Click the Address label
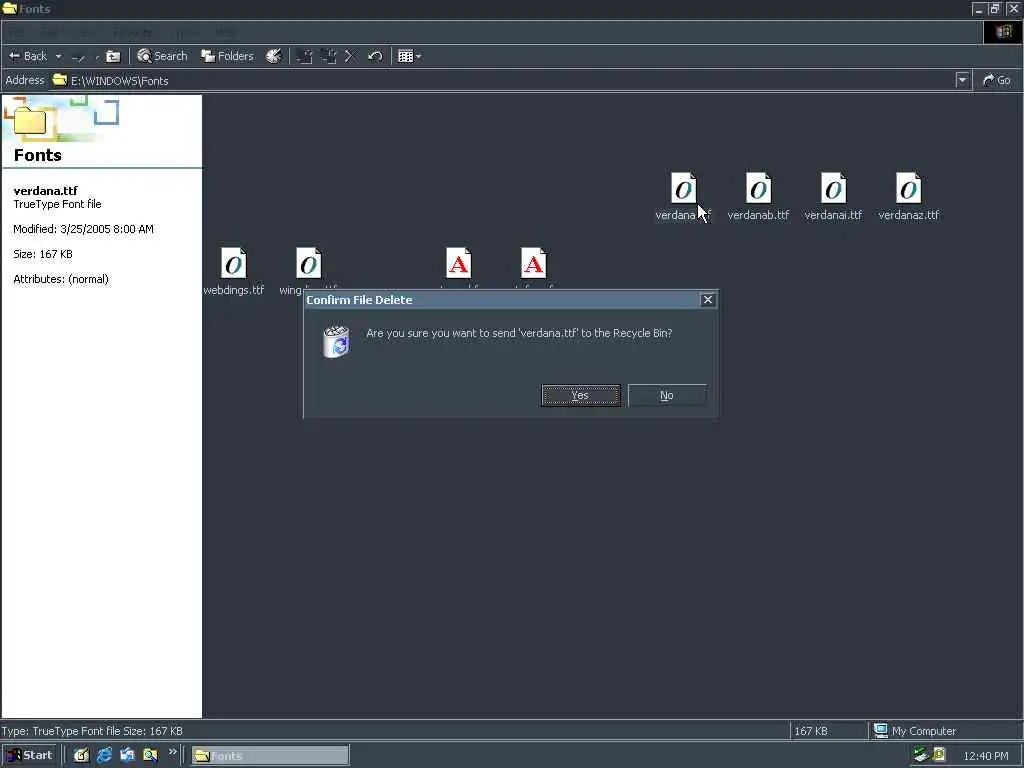The image size is (1024, 768). (x=25, y=80)
